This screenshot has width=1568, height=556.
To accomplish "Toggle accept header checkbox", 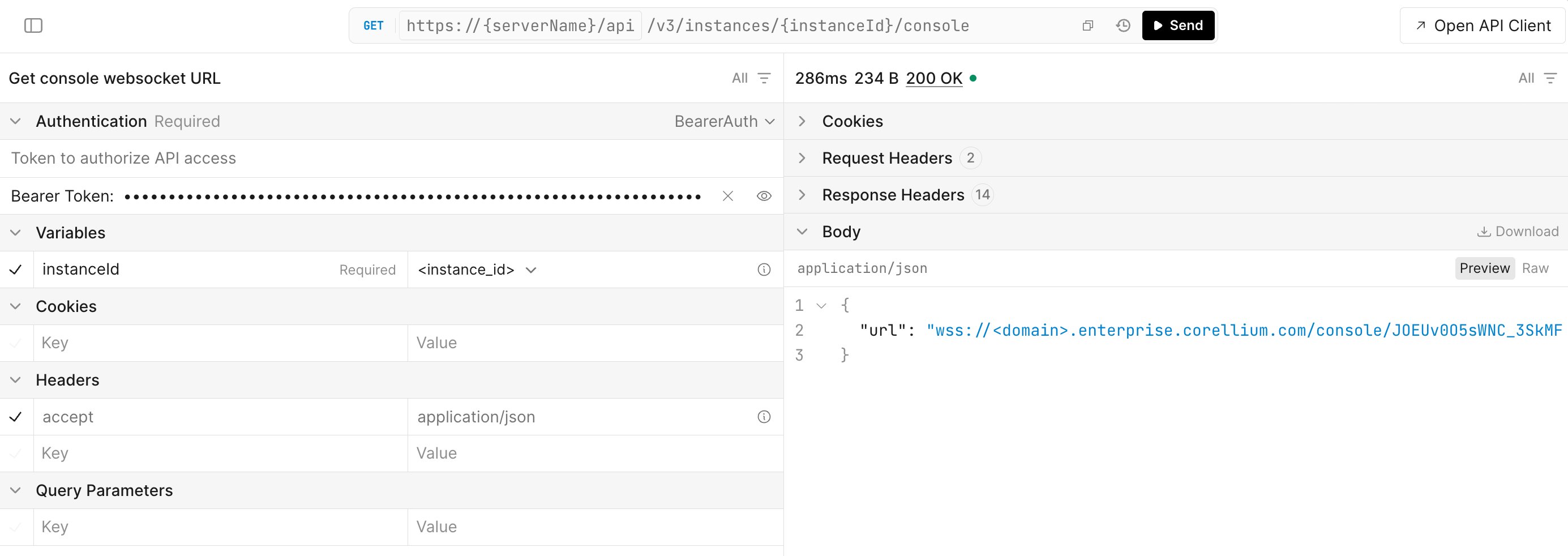I will pos(16,417).
